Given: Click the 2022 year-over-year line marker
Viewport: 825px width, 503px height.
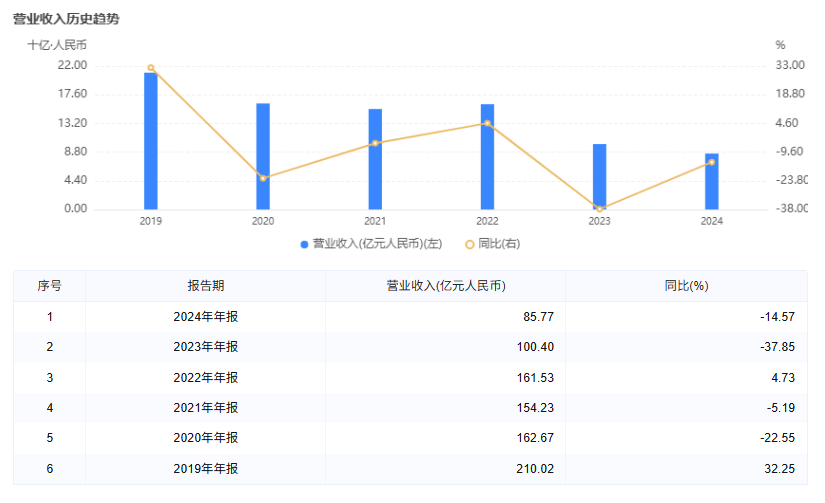Looking at the screenshot, I should point(487,124).
